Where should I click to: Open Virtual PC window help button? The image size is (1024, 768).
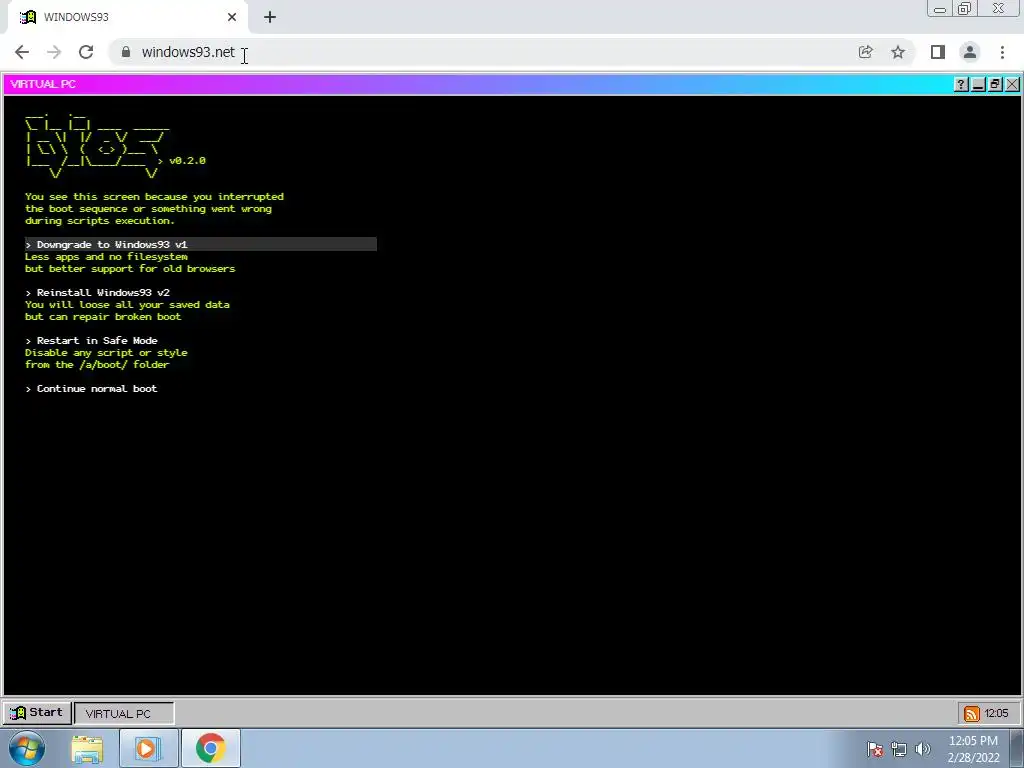(x=961, y=84)
